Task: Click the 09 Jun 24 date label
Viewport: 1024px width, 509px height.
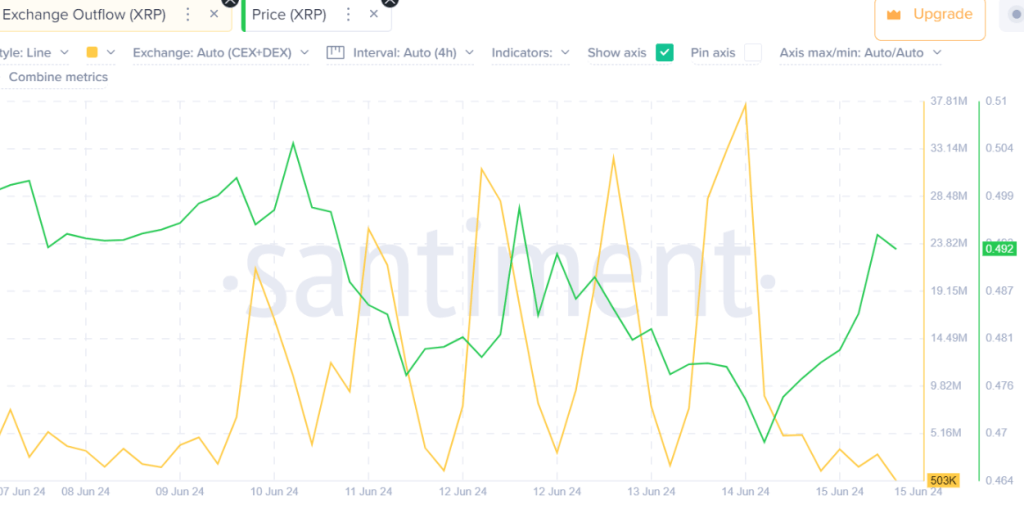Action: pos(180,491)
